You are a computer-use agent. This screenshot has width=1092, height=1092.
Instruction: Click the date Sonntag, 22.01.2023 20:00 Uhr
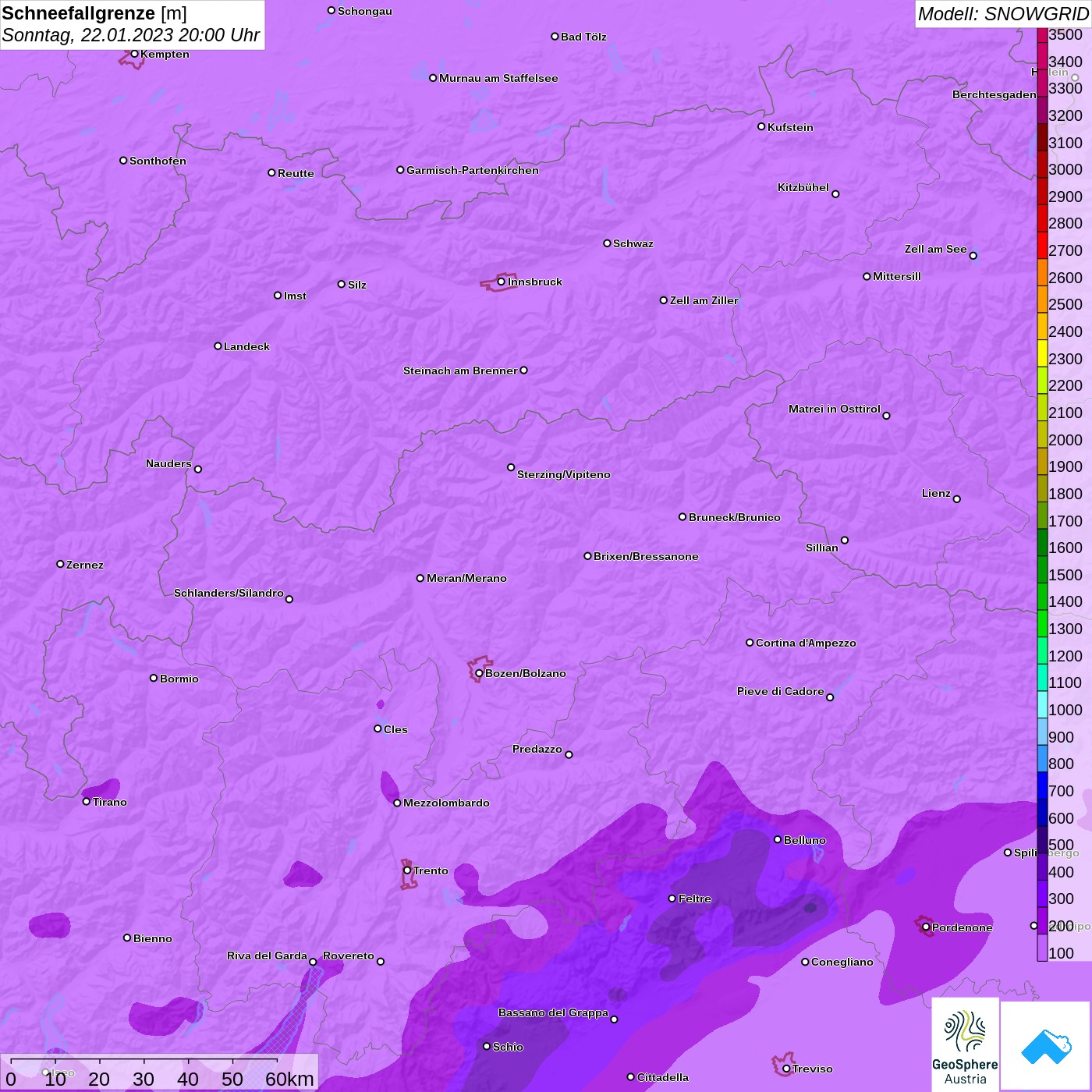point(131,35)
